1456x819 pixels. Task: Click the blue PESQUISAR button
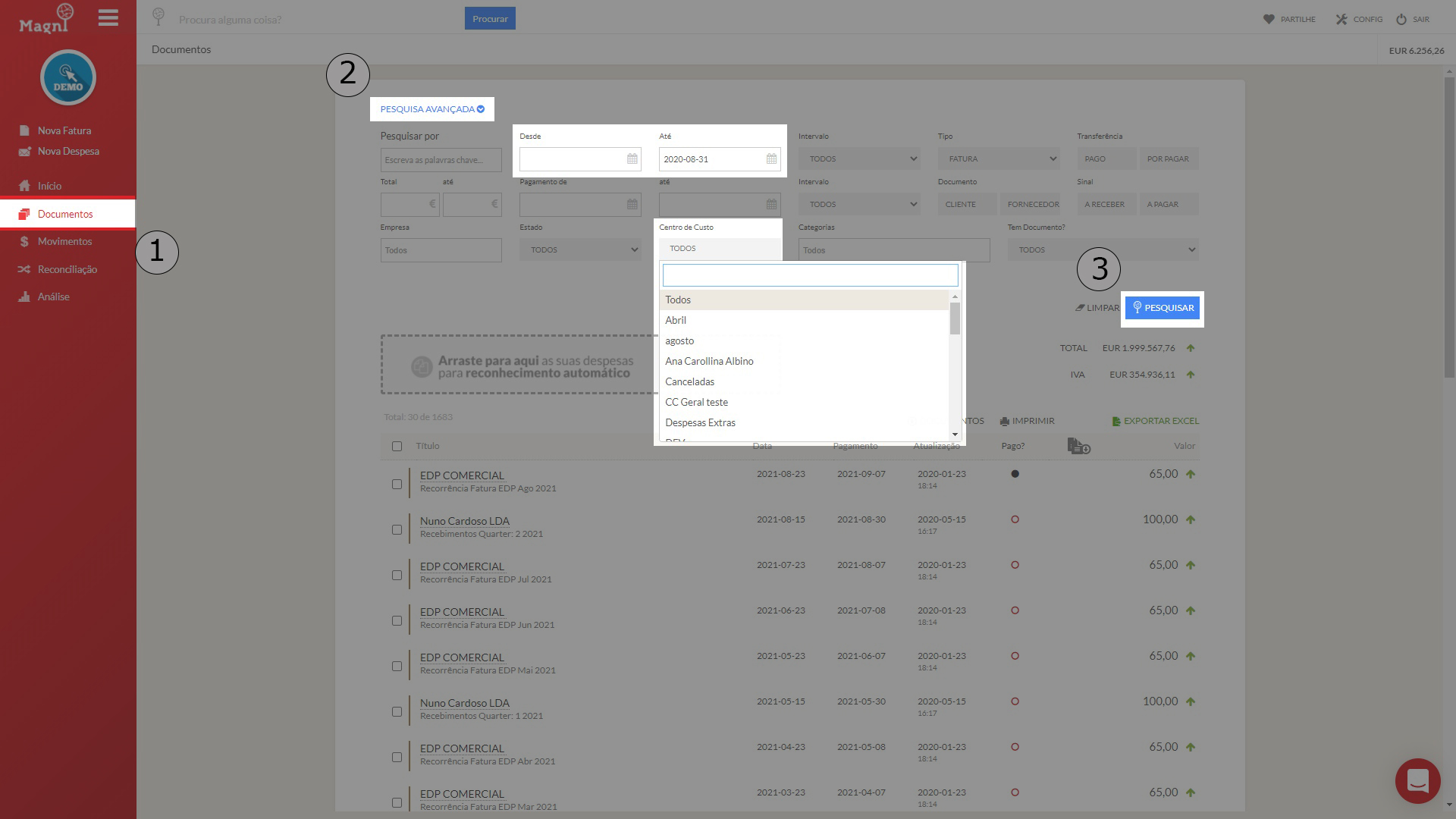(x=1162, y=308)
